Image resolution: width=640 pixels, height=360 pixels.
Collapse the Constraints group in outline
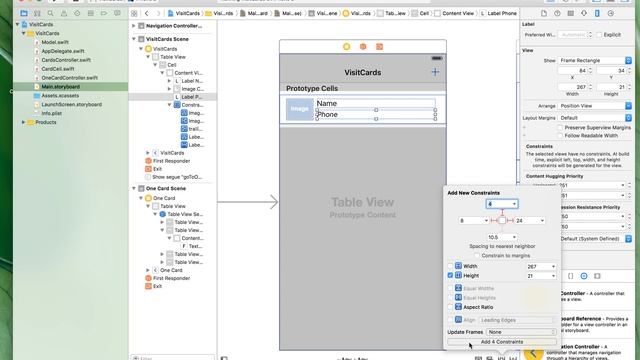pyautogui.click(x=169, y=105)
